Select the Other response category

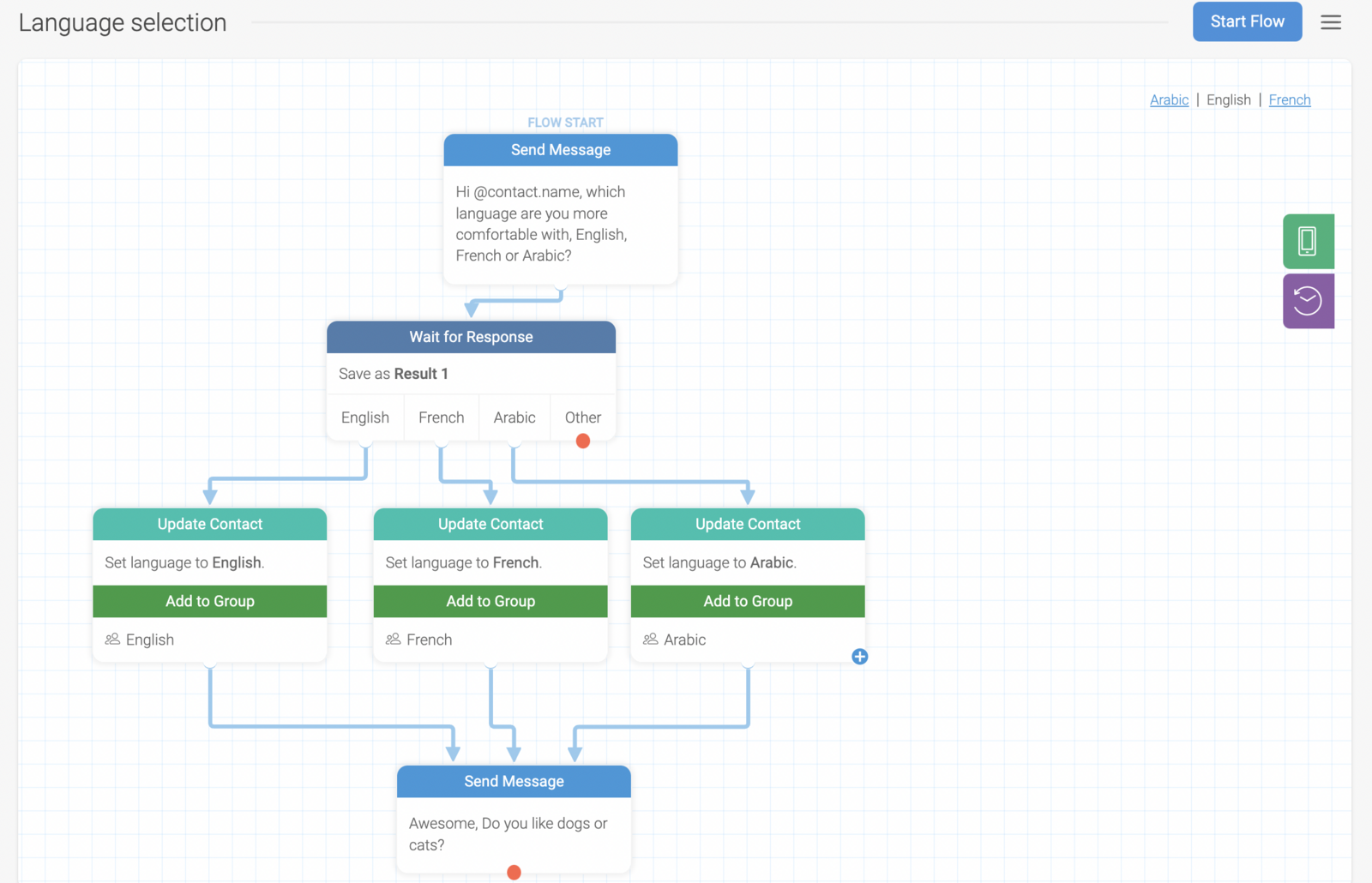583,417
